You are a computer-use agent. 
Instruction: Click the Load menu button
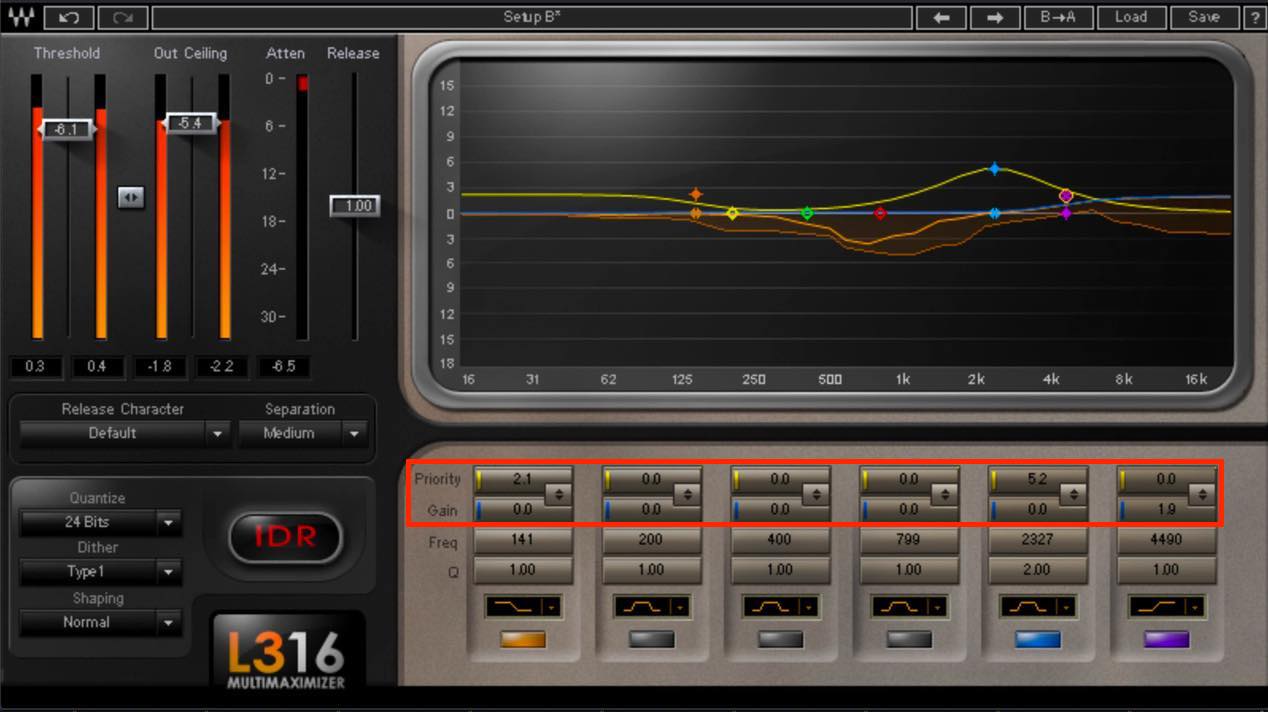click(x=1131, y=17)
